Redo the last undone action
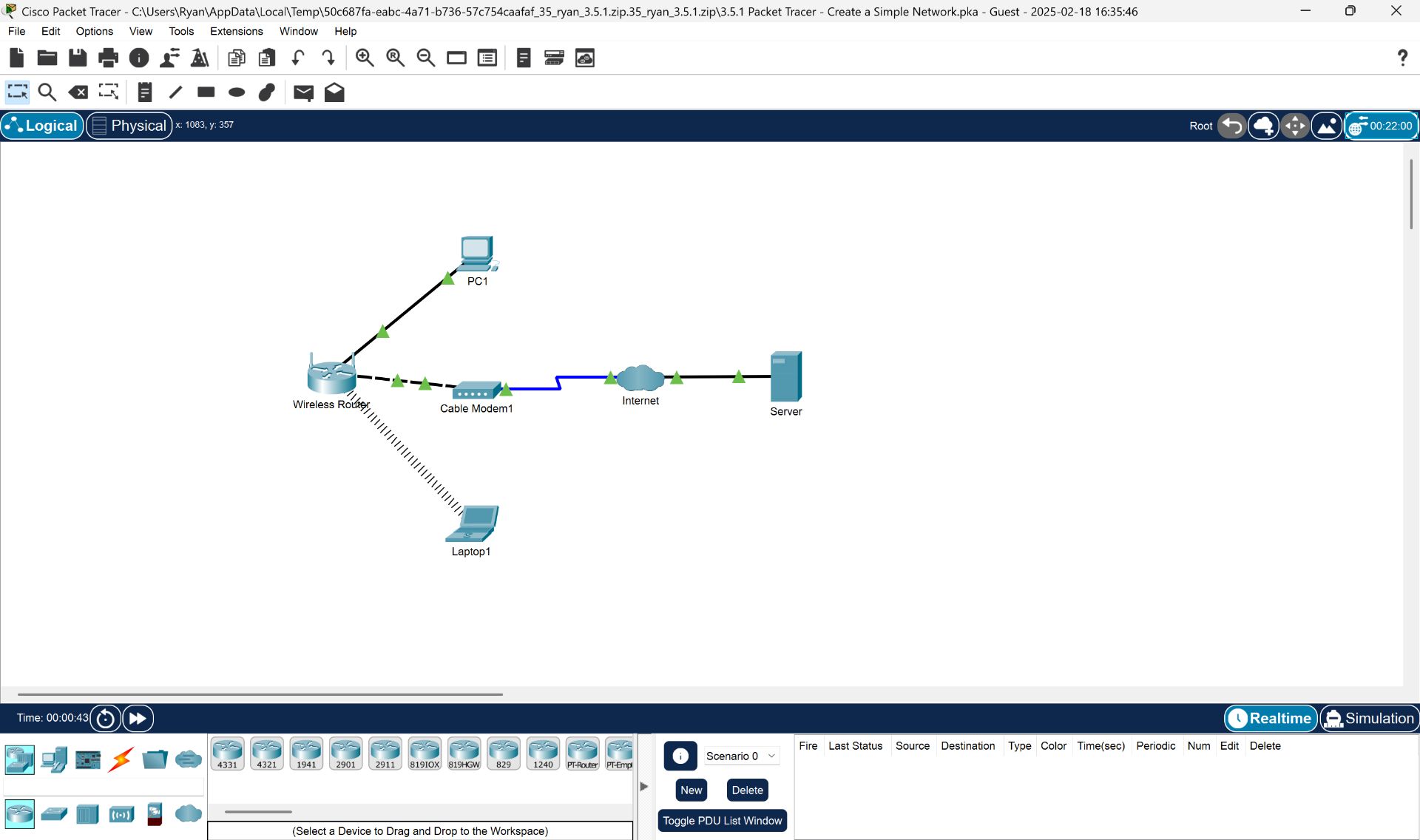 pyautogui.click(x=328, y=58)
